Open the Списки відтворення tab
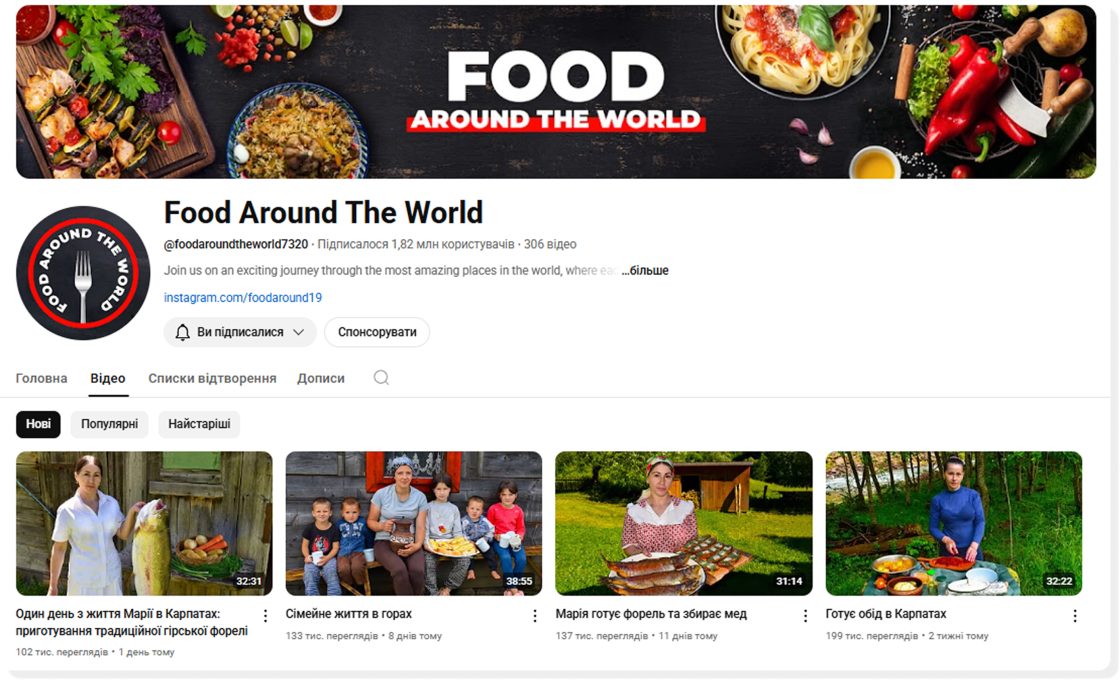 [212, 379]
